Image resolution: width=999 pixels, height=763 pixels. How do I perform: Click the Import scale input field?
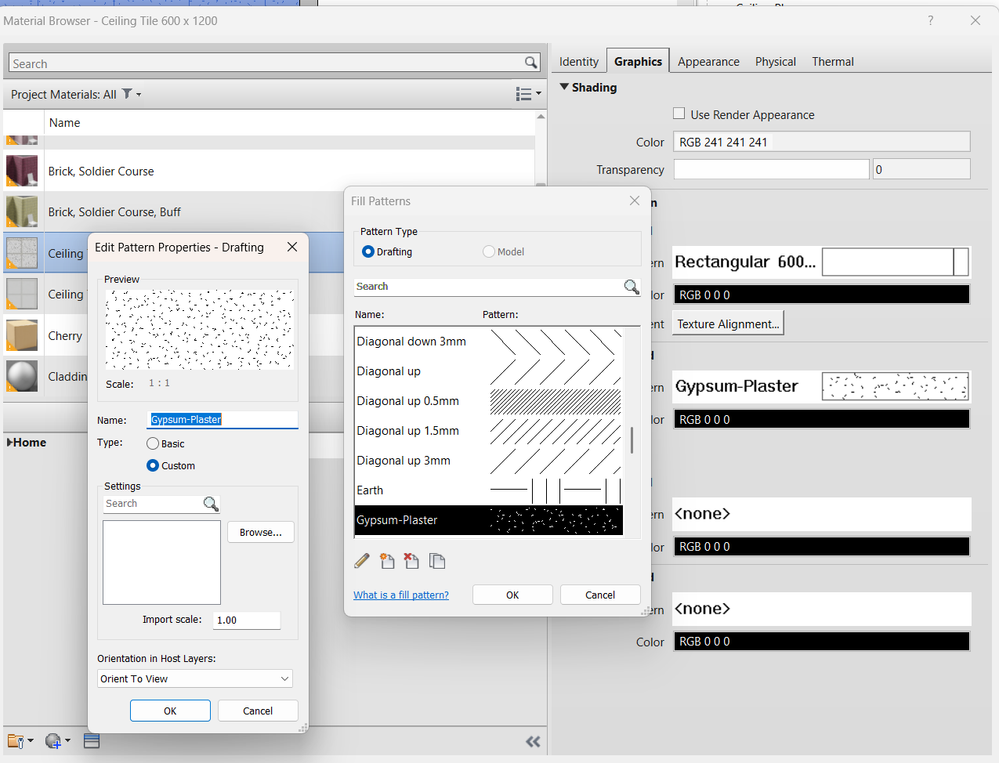(246, 620)
